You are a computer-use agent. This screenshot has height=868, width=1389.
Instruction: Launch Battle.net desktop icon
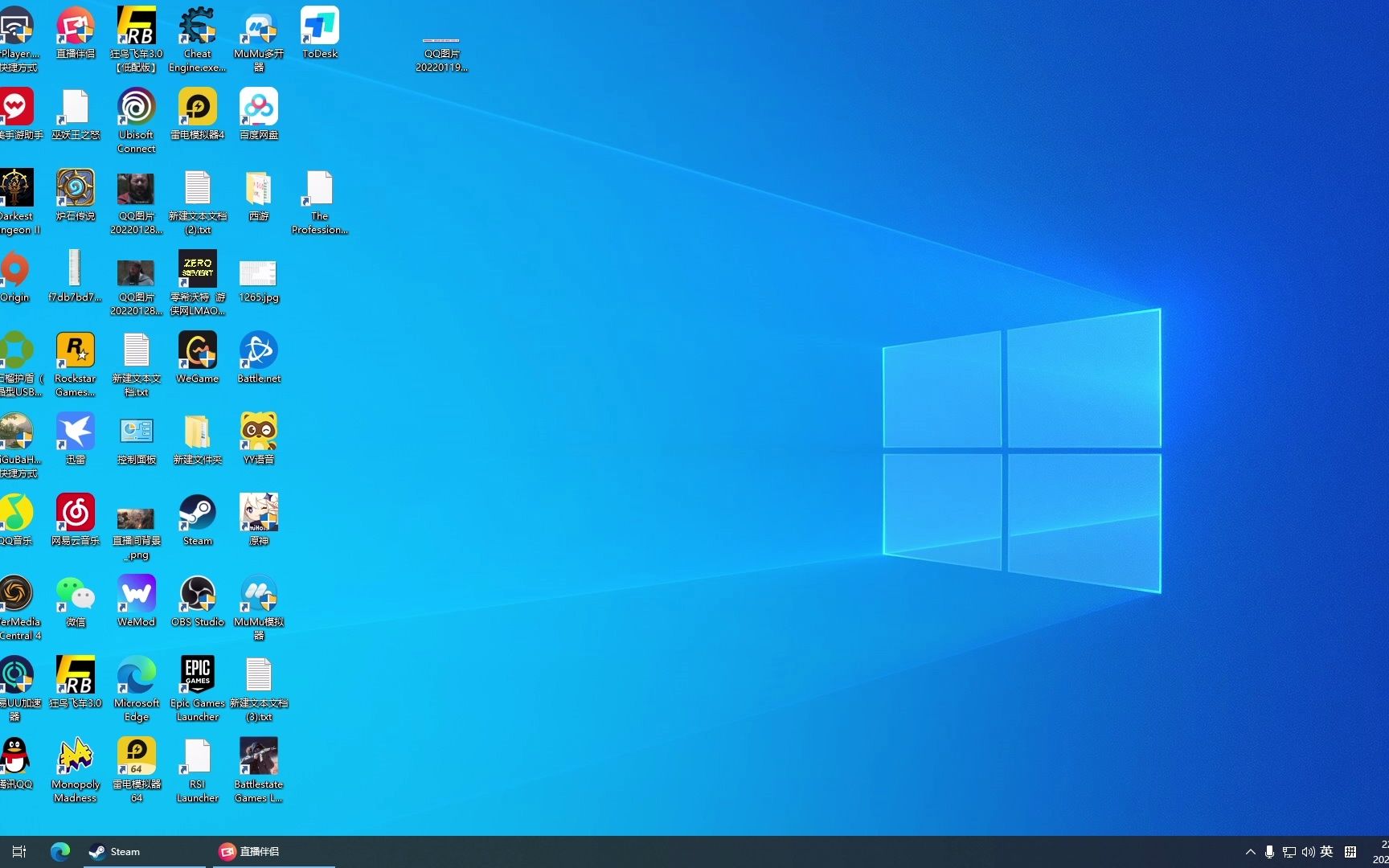(259, 357)
